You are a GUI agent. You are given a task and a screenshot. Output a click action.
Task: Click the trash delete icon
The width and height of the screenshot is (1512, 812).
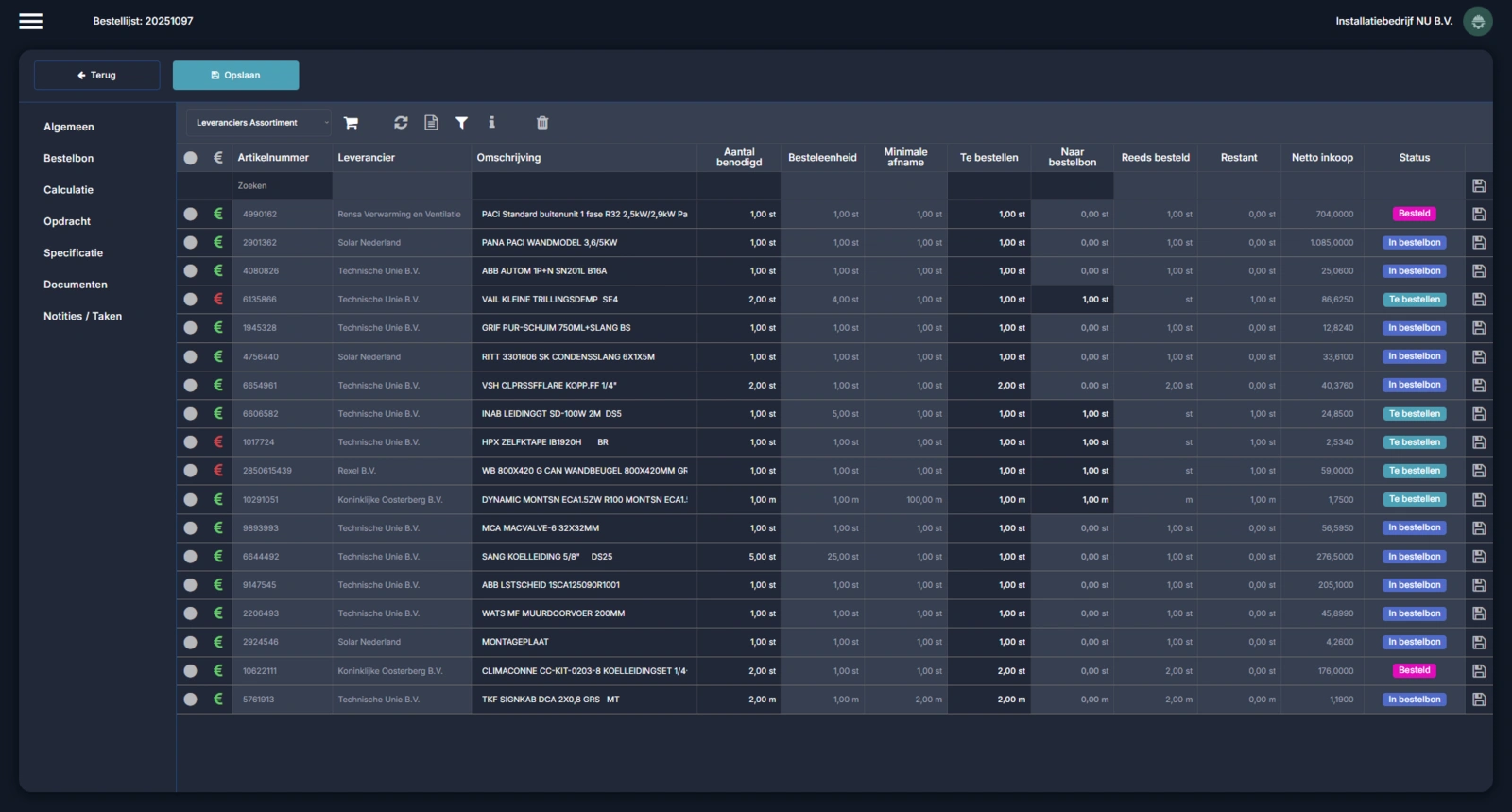click(x=542, y=123)
